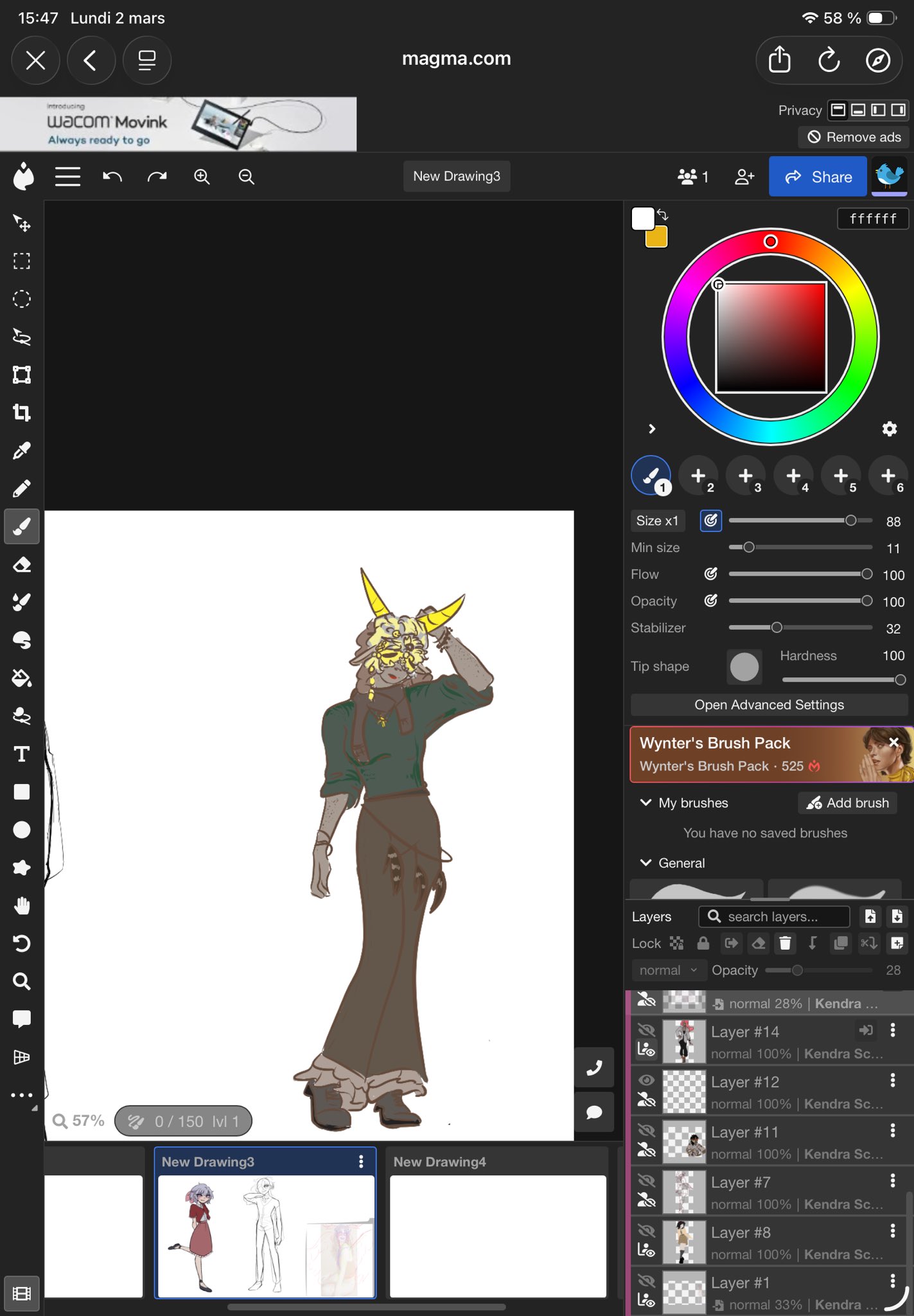The height and width of the screenshot is (1316, 914).
Task: Select the Eraser tool
Action: click(22, 565)
